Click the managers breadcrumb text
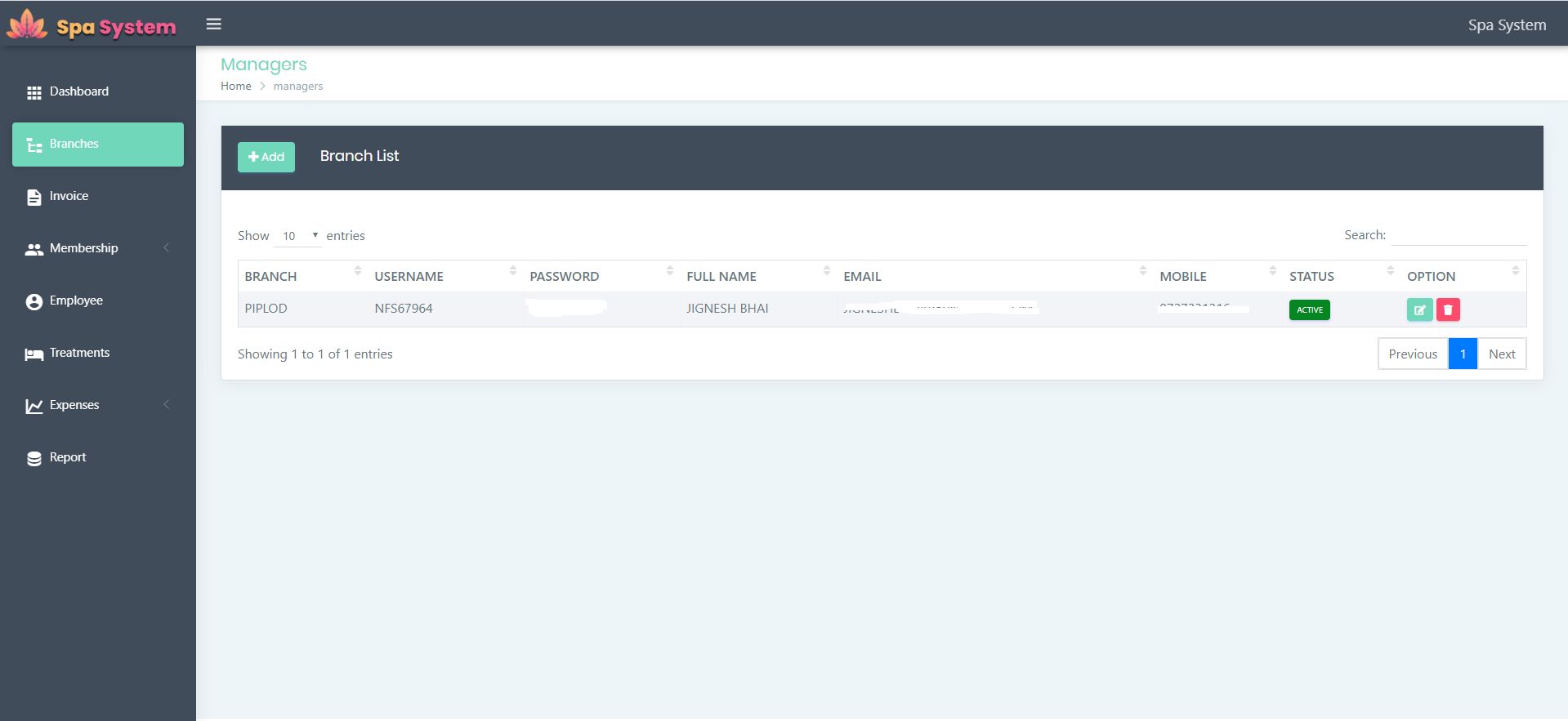The height and width of the screenshot is (721, 1568). 298,86
